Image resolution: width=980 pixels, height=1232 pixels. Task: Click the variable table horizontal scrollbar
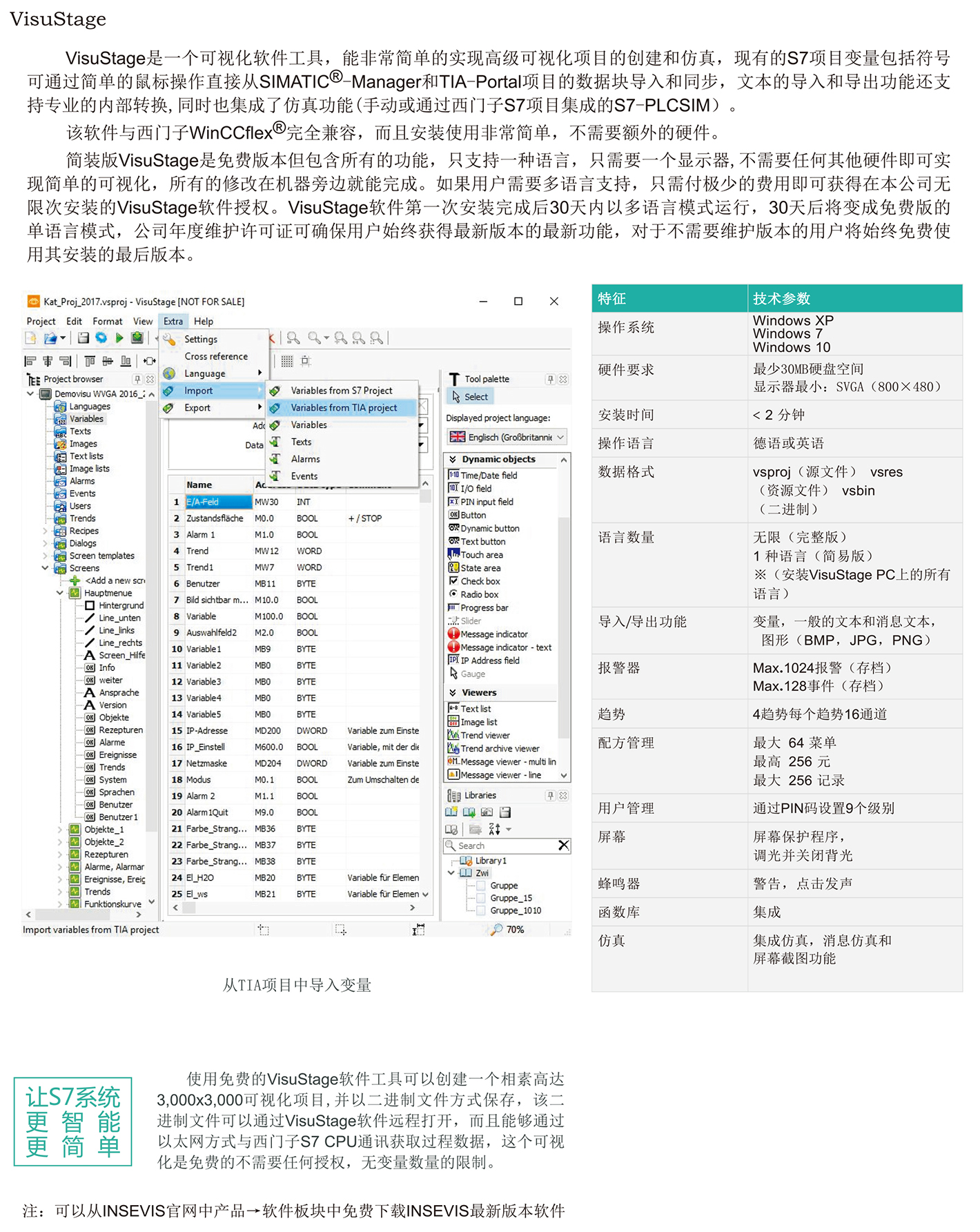tap(295, 908)
